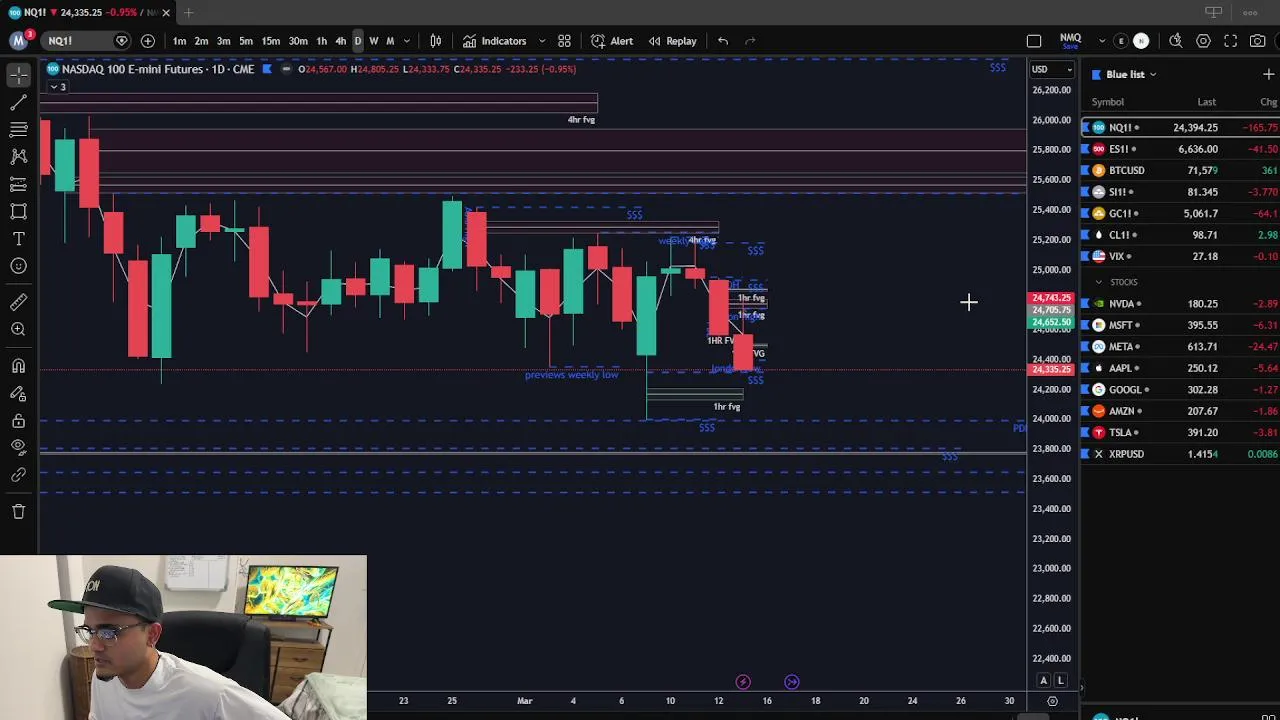Collapse the STOCKS watchlist section
The height and width of the screenshot is (720, 1280).
pos(1099,282)
